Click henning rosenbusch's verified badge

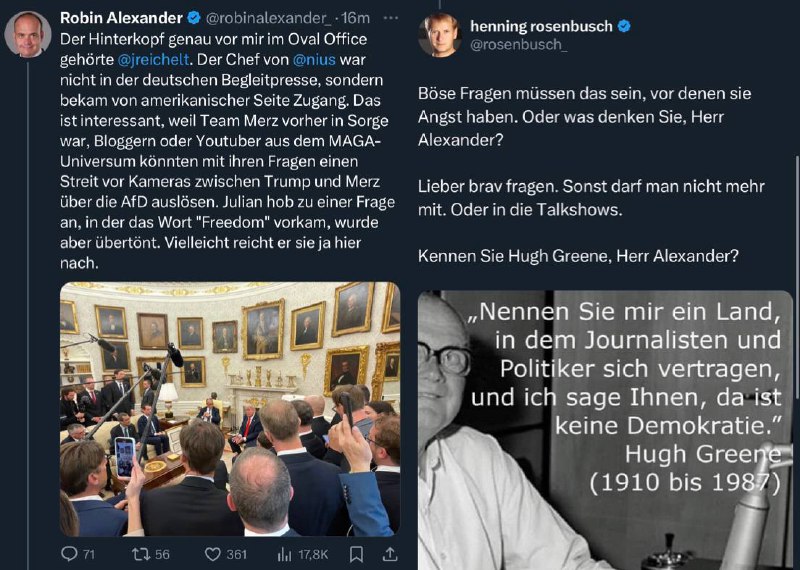point(624,26)
